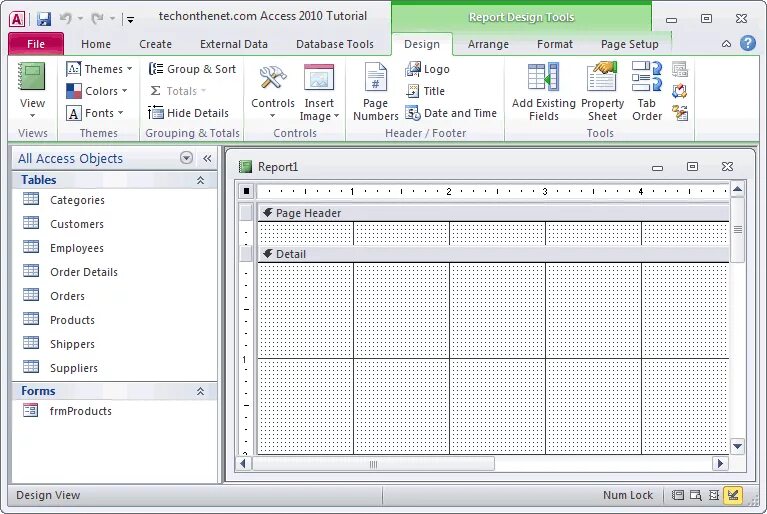Open the Page Setup tab
Image resolution: width=767 pixels, height=514 pixels.
coord(630,44)
